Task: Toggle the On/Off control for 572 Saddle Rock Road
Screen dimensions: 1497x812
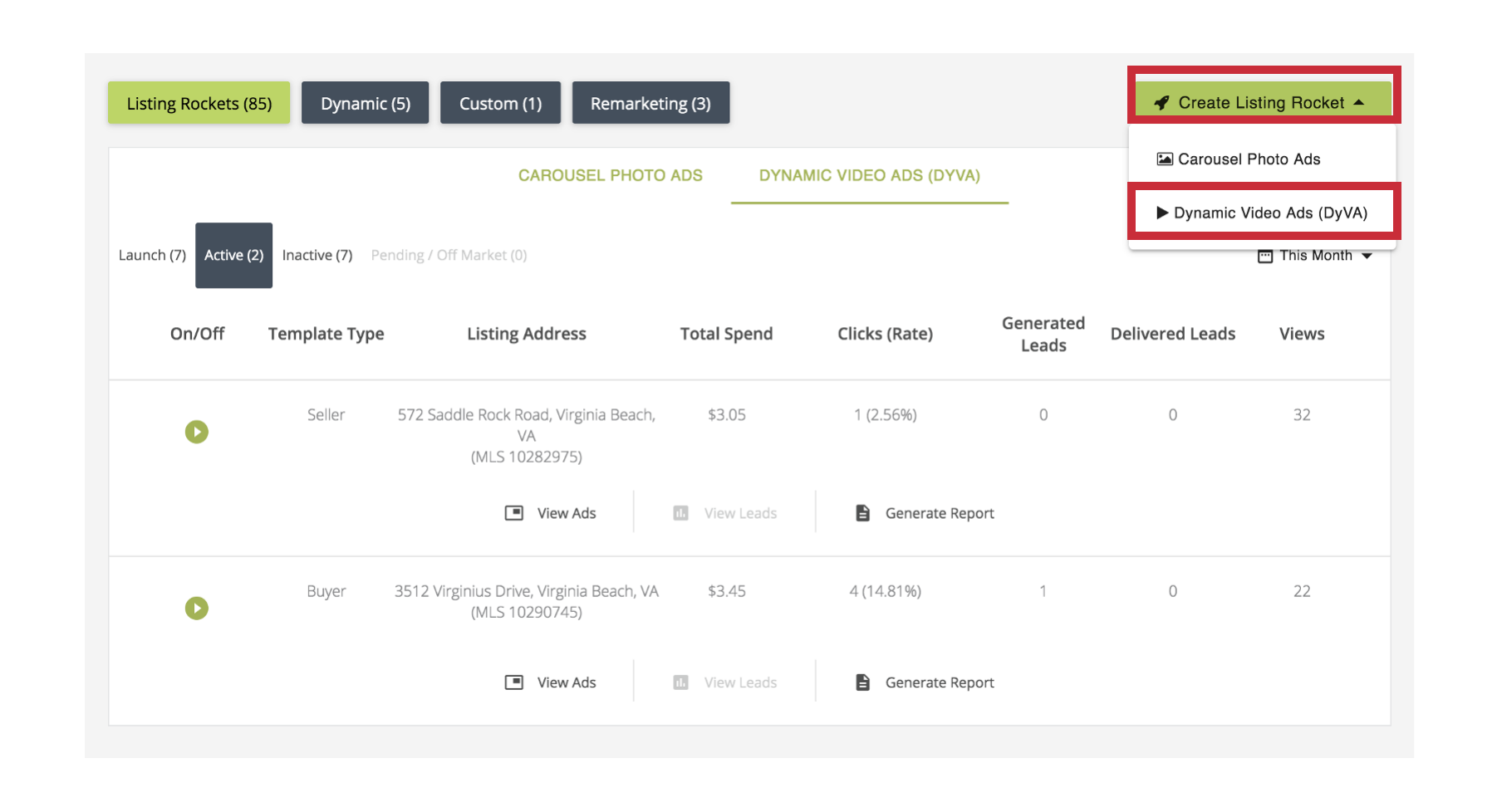Action: (x=197, y=432)
